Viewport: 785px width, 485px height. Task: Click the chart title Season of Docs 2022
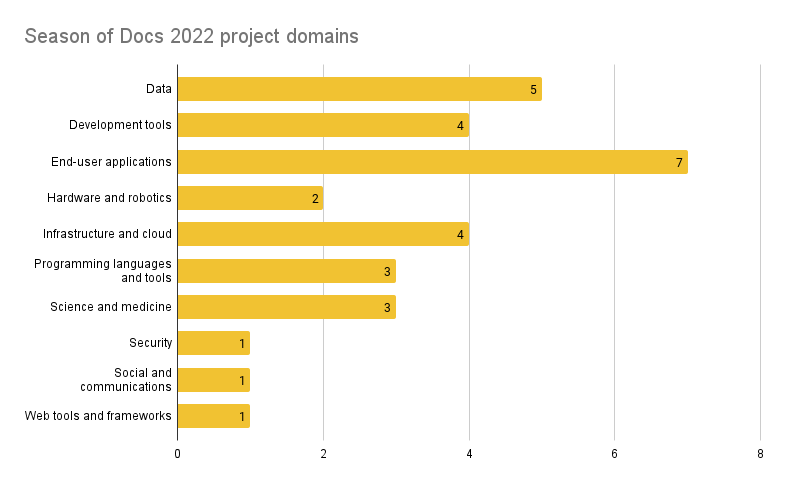[191, 37]
